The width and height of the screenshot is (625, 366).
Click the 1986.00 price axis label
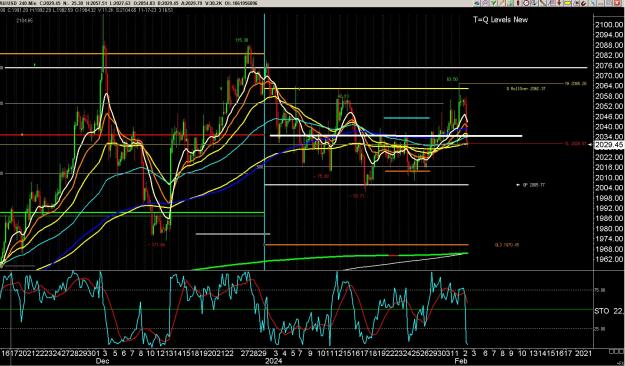click(x=609, y=218)
